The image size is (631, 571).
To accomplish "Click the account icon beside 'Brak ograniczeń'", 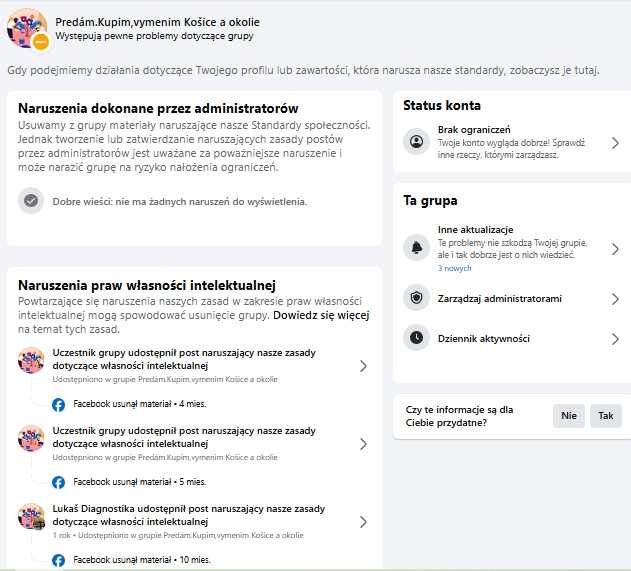I will (x=416, y=143).
